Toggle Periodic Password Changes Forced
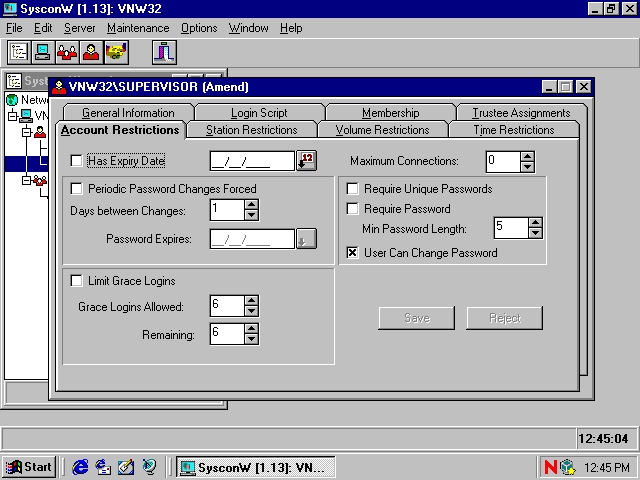 76,189
